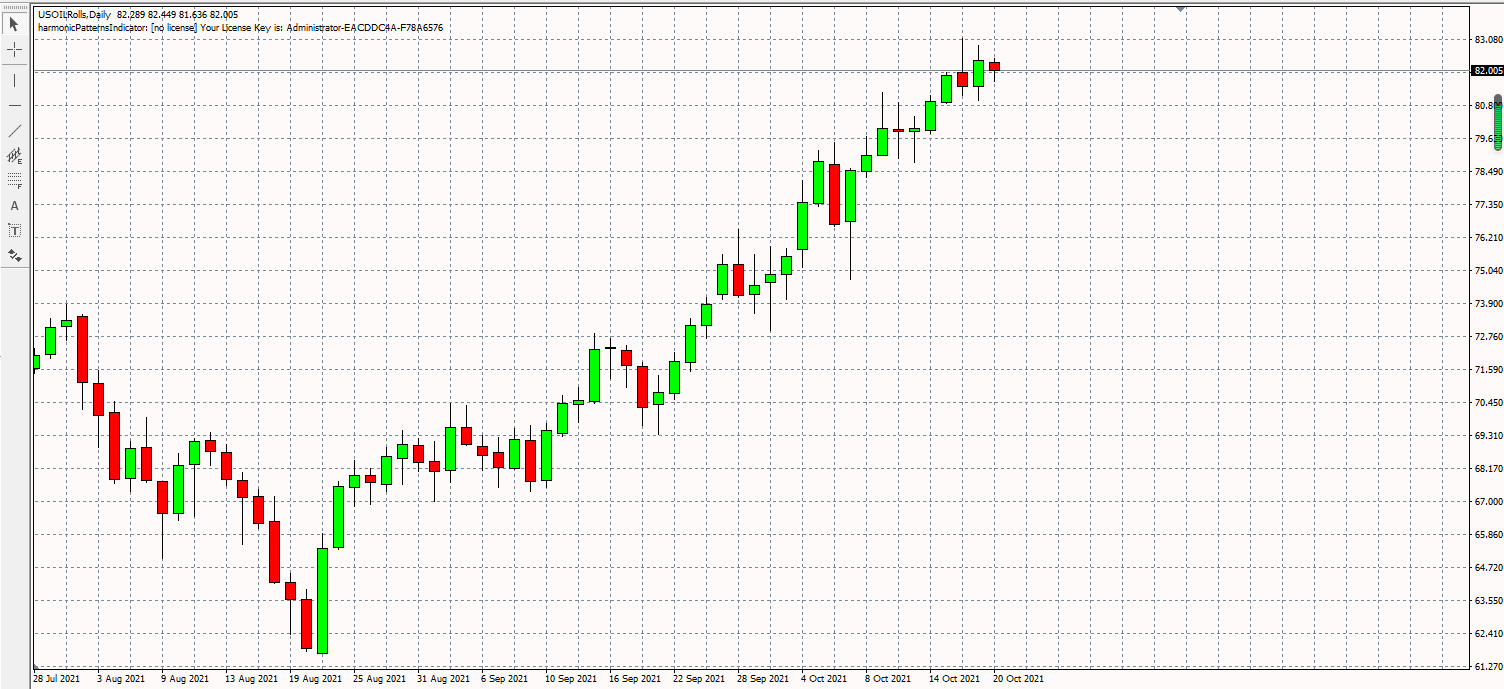Select the Fibonacci Retracement tool

pyautogui.click(x=14, y=180)
